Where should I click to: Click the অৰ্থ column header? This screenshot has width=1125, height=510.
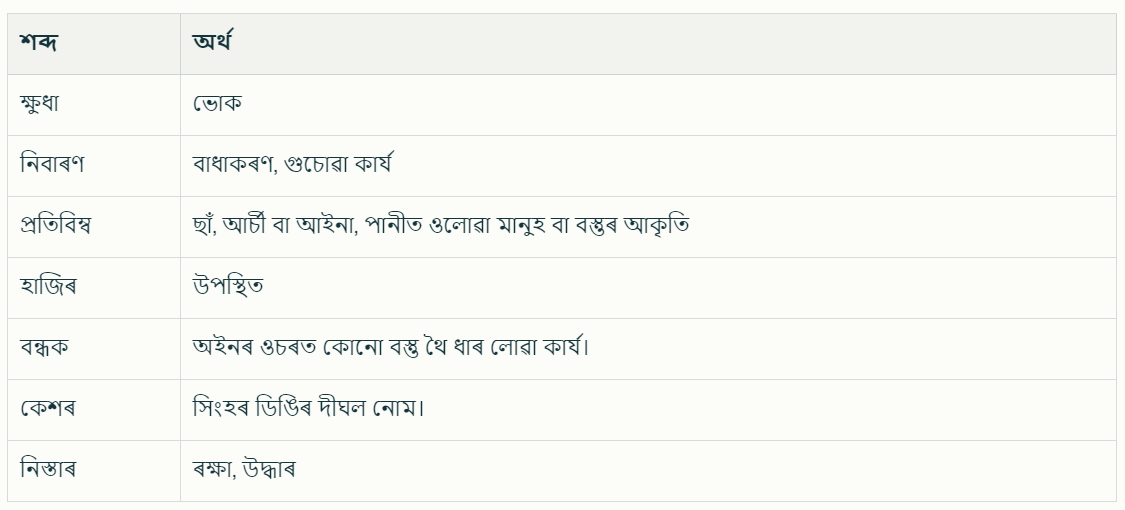tap(212, 44)
